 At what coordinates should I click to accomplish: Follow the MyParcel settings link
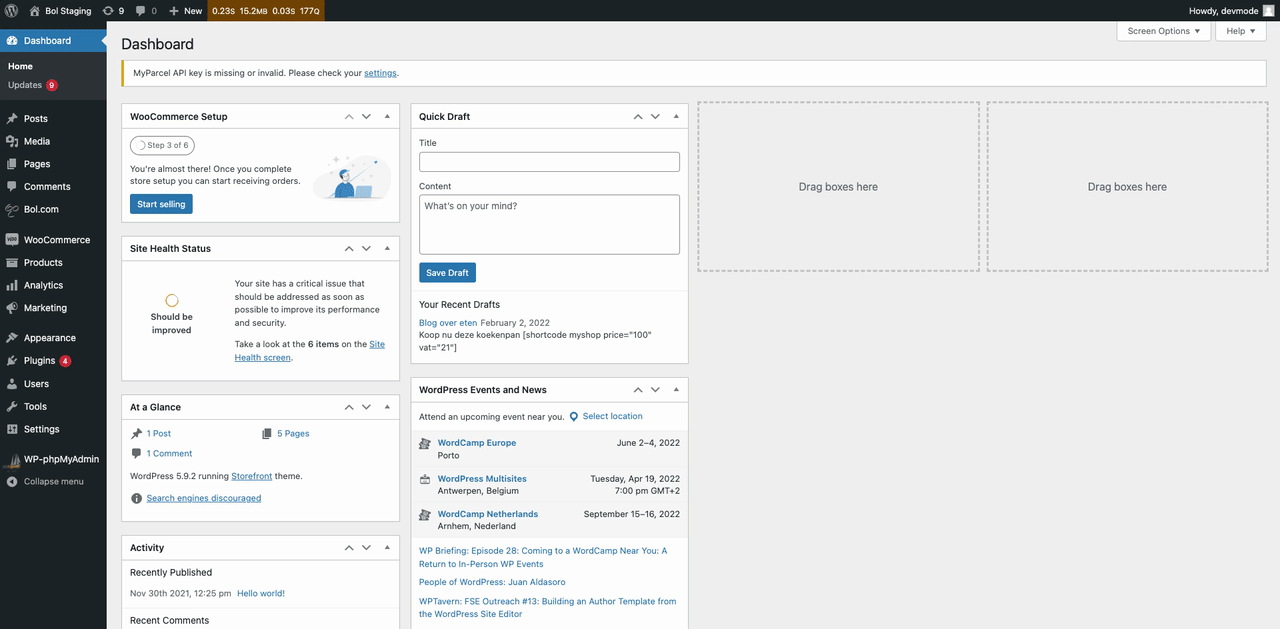380,73
